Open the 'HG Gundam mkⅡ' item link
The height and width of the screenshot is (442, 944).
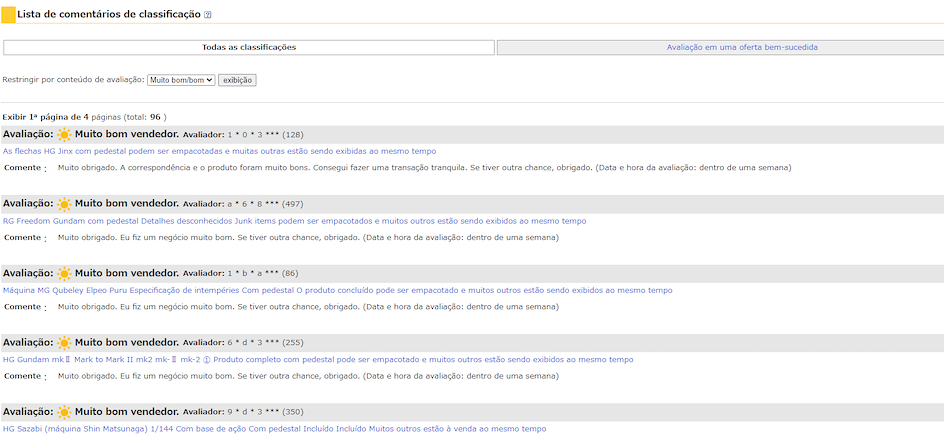[x=318, y=360]
